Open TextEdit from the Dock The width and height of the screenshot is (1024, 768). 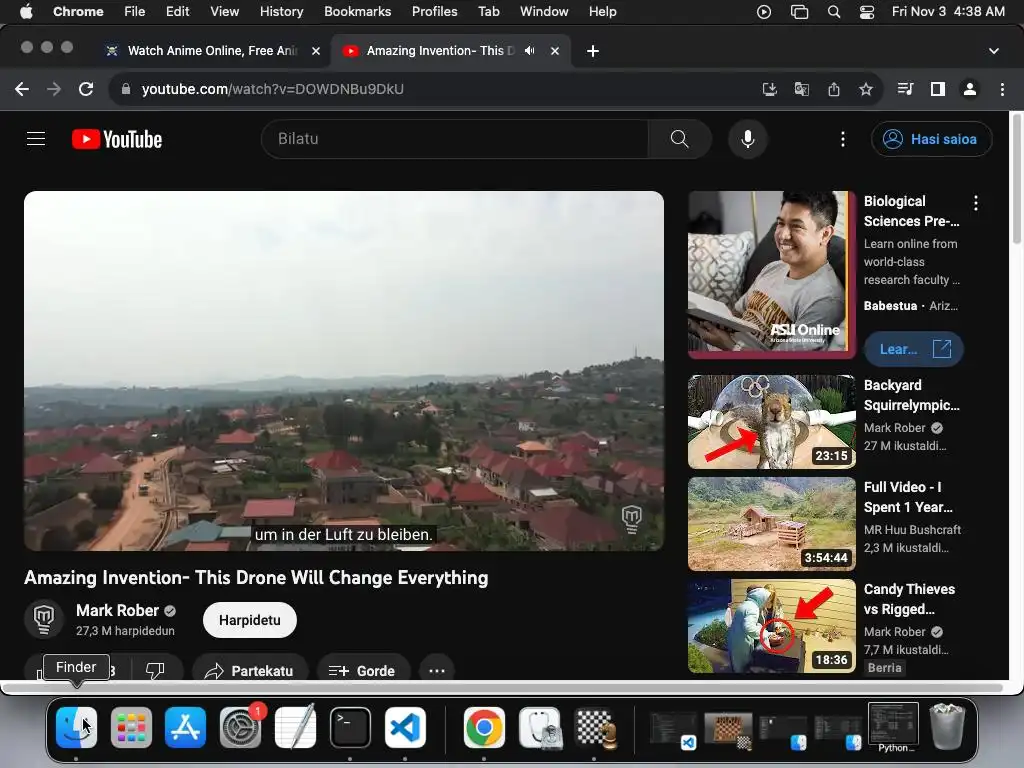point(295,728)
